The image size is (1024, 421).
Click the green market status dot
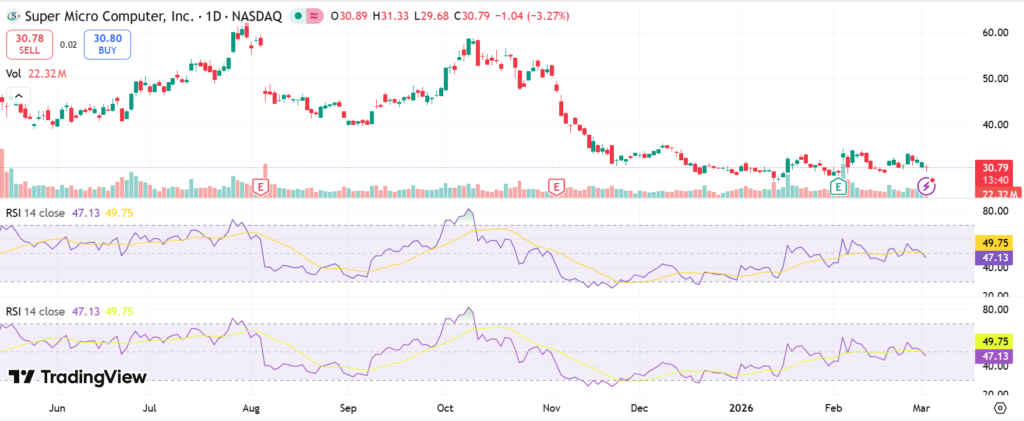click(298, 16)
